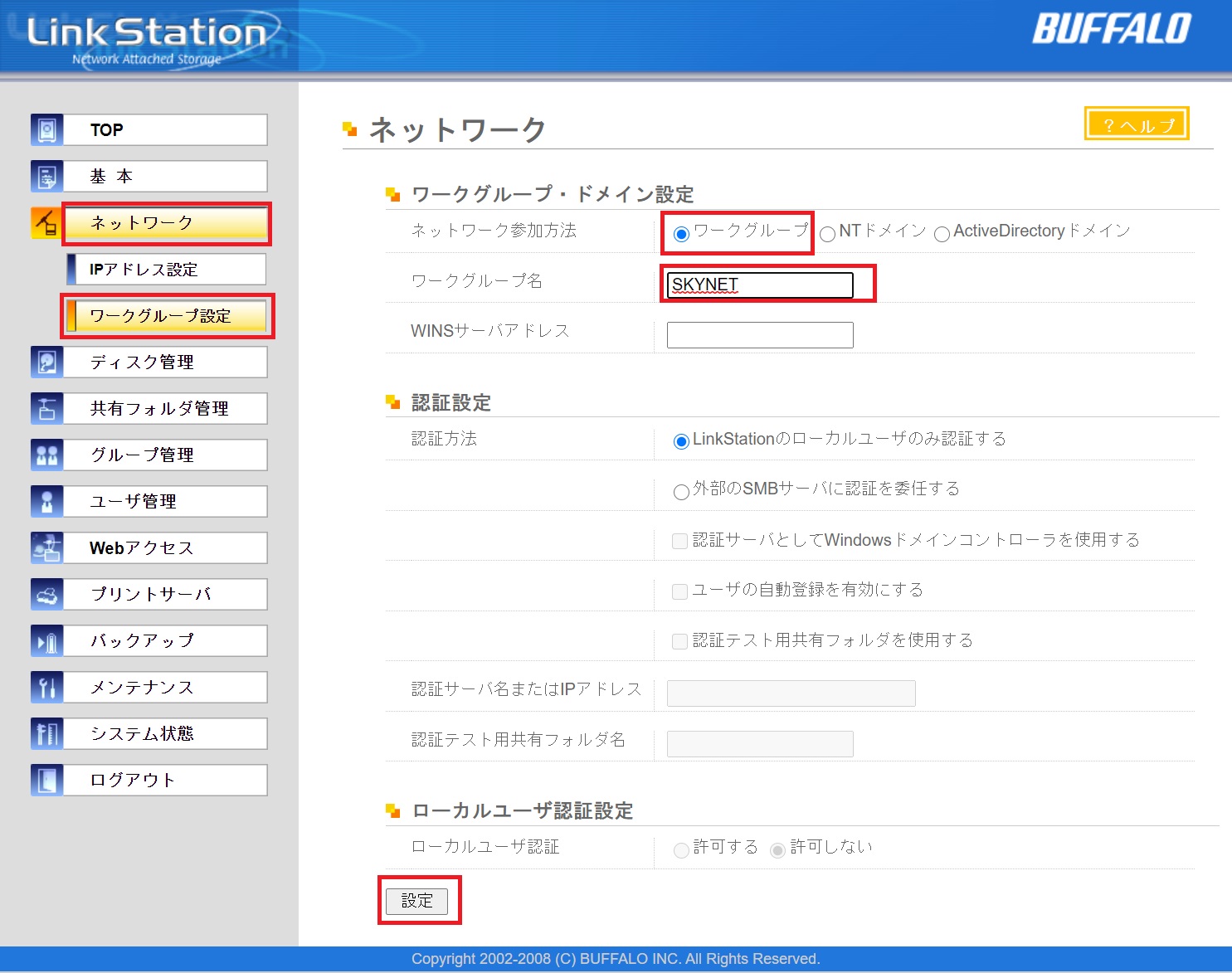Click the ネットワーク参加方法 label
The height and width of the screenshot is (973, 1232).
[x=494, y=231]
